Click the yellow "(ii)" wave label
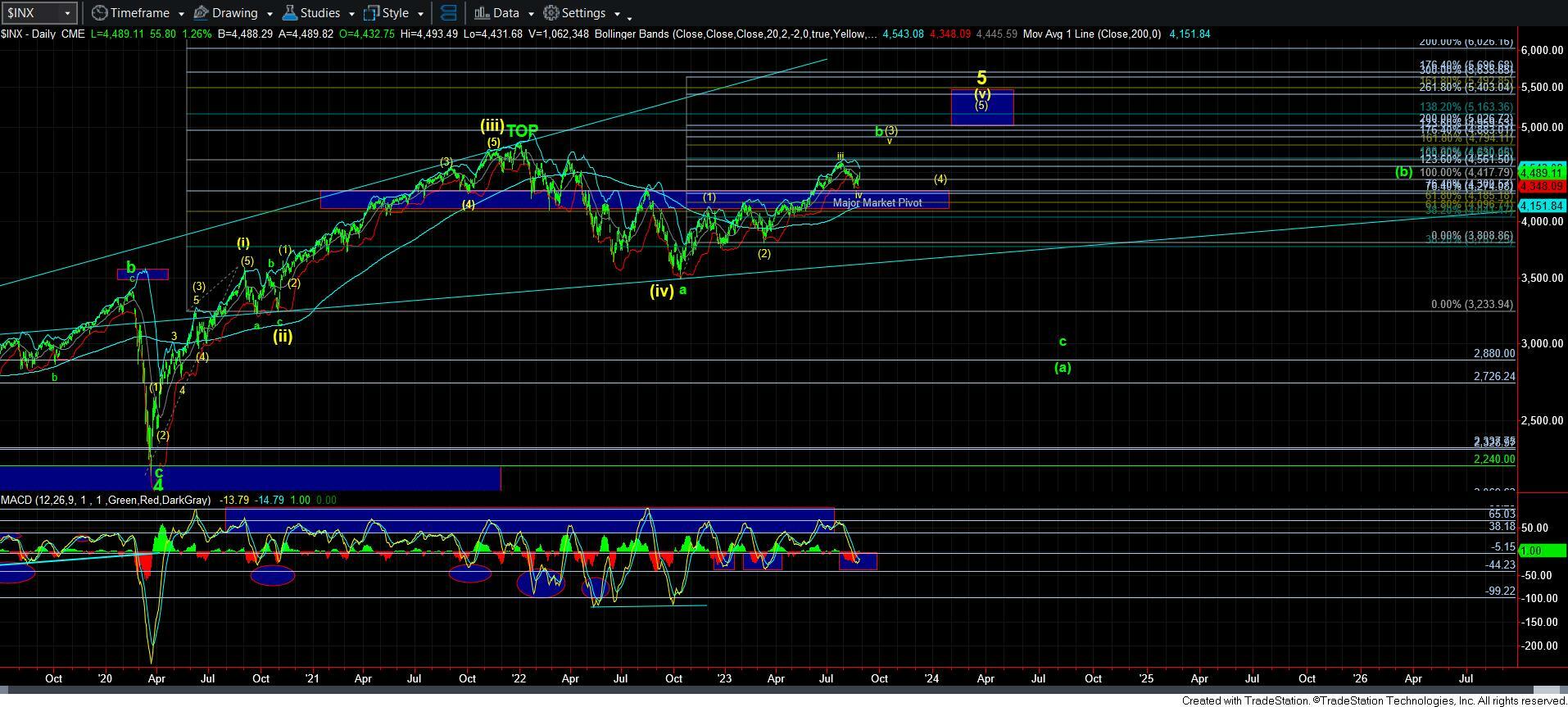Screen dimensions: 1568x707 (x=283, y=335)
